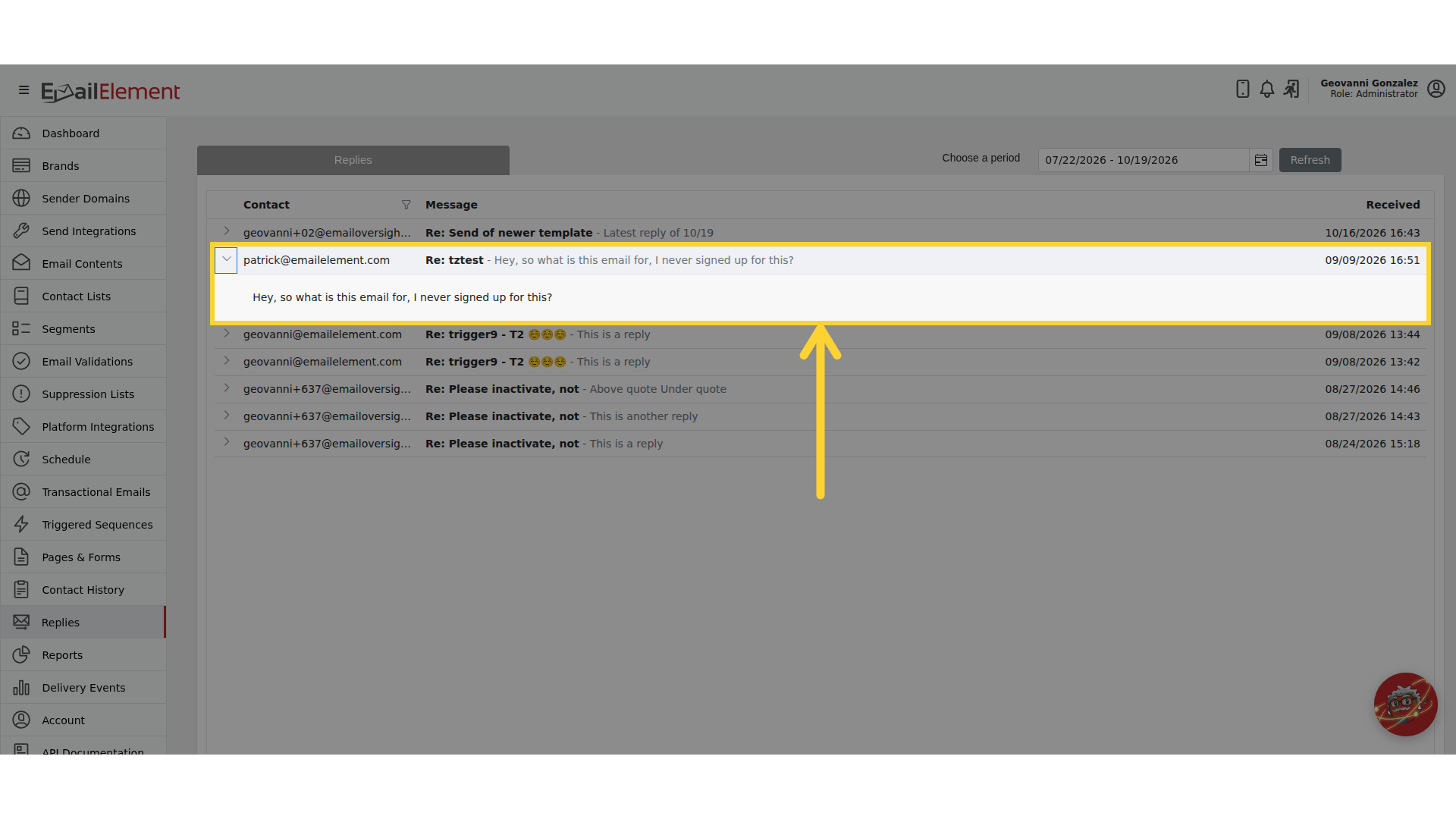Open Brands in the sidebar

(83, 166)
